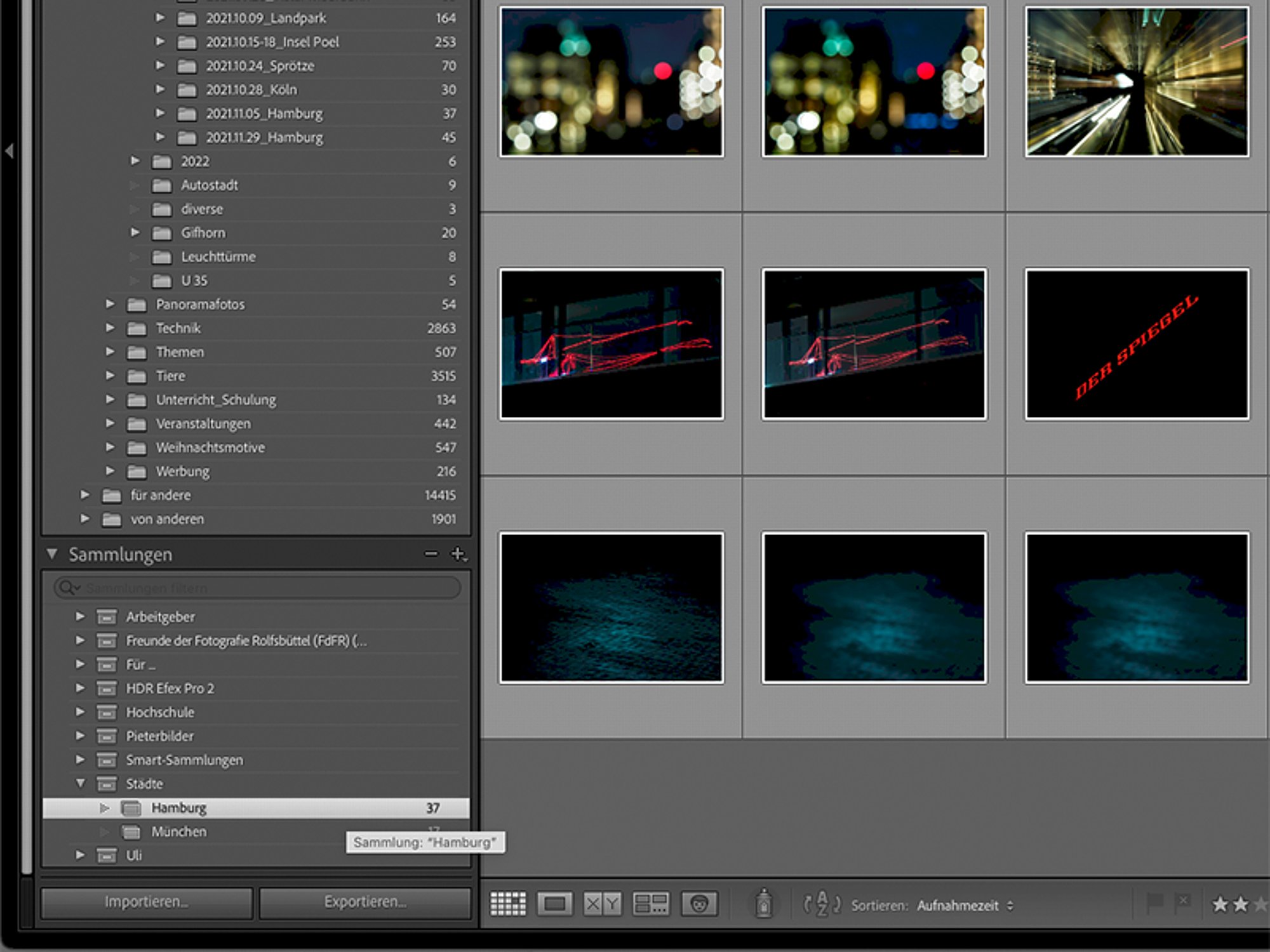This screenshot has width=1270, height=952.
Task: Focus the Sammlungen filter search field
Action: coord(257,588)
